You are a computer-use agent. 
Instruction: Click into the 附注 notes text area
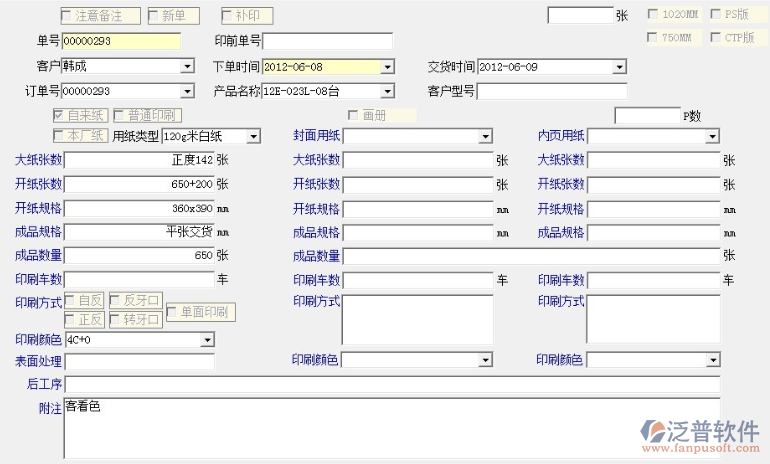click(390, 427)
